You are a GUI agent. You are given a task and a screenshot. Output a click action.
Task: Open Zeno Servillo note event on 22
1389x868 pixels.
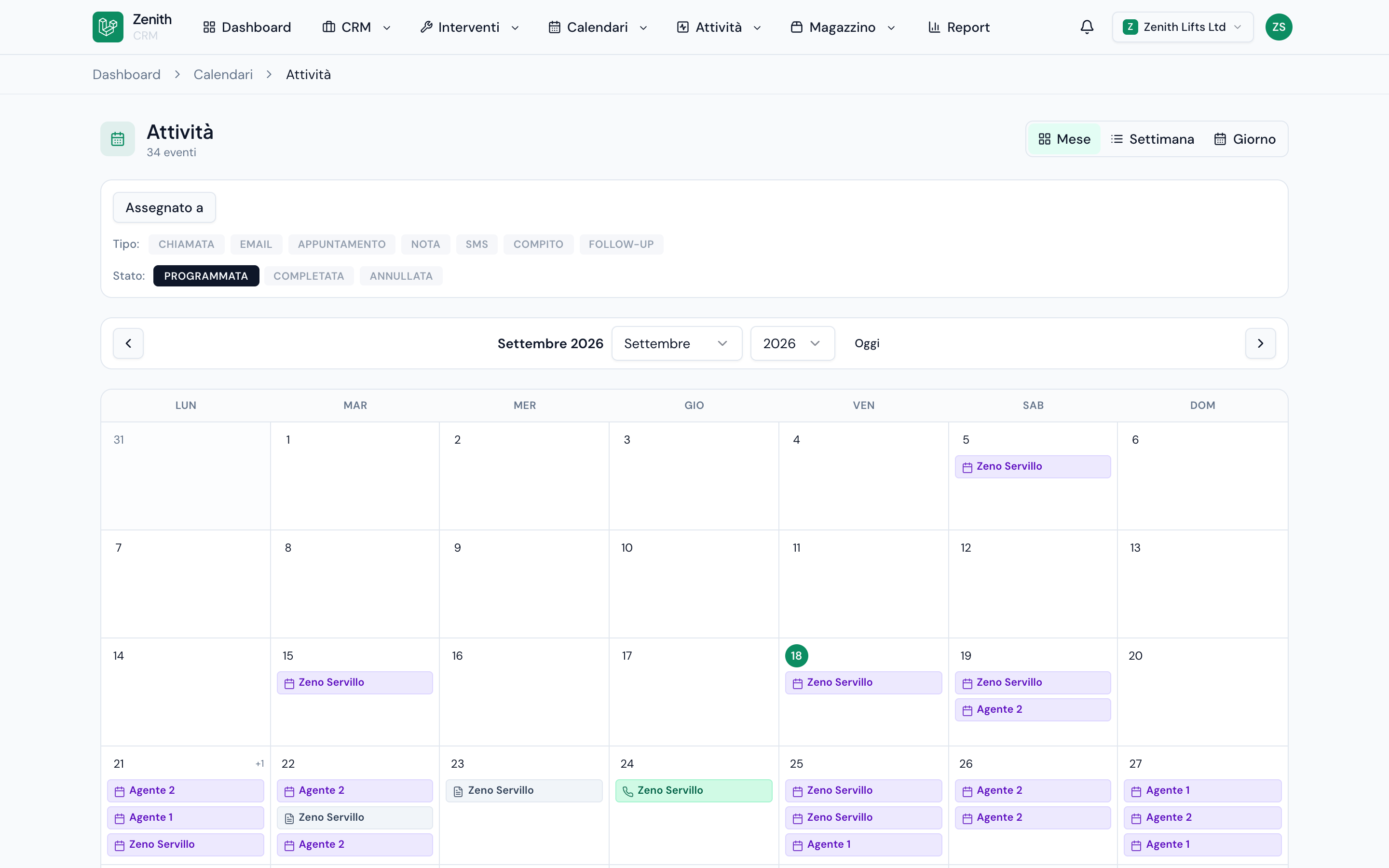354,817
